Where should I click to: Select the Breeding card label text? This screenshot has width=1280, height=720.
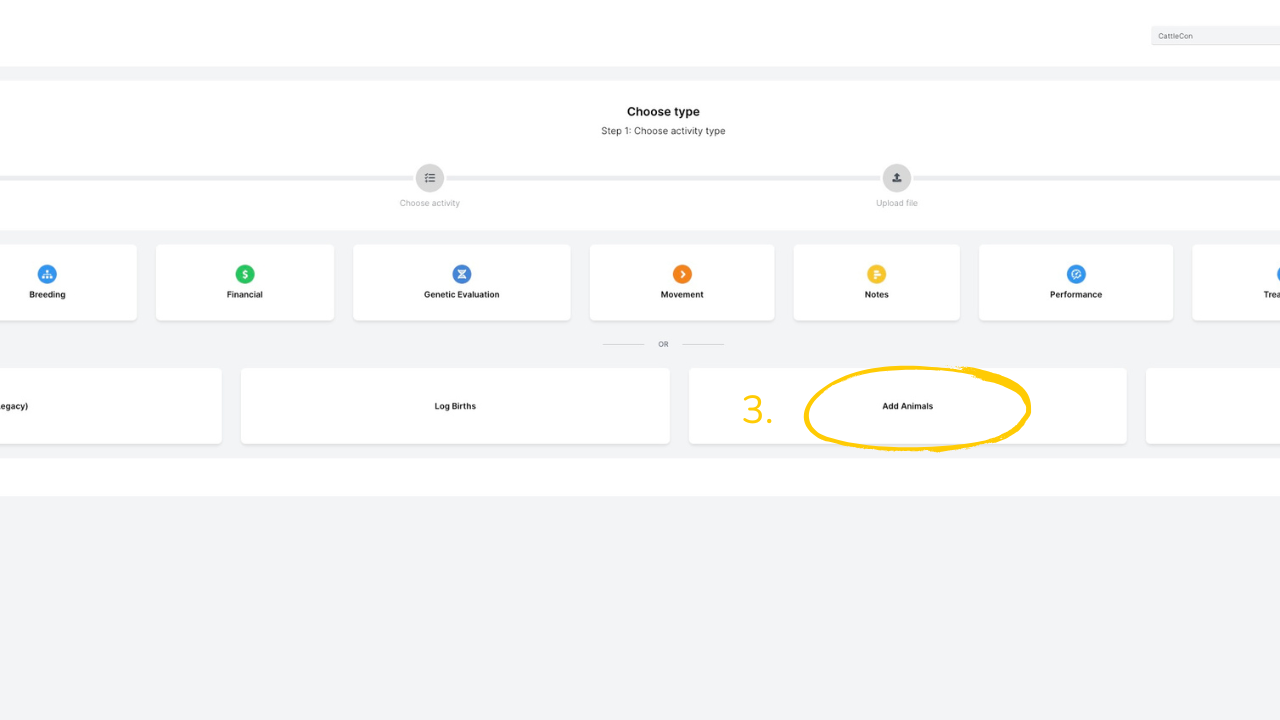point(47,295)
